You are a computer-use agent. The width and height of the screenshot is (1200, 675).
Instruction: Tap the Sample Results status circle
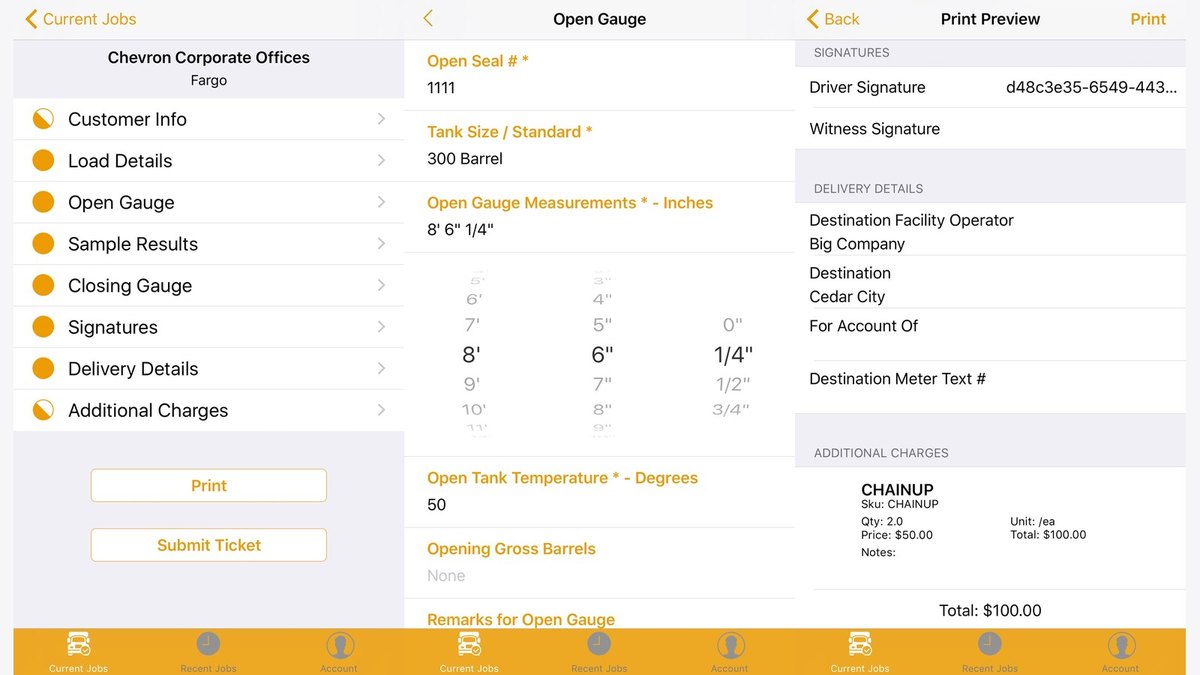(x=43, y=244)
